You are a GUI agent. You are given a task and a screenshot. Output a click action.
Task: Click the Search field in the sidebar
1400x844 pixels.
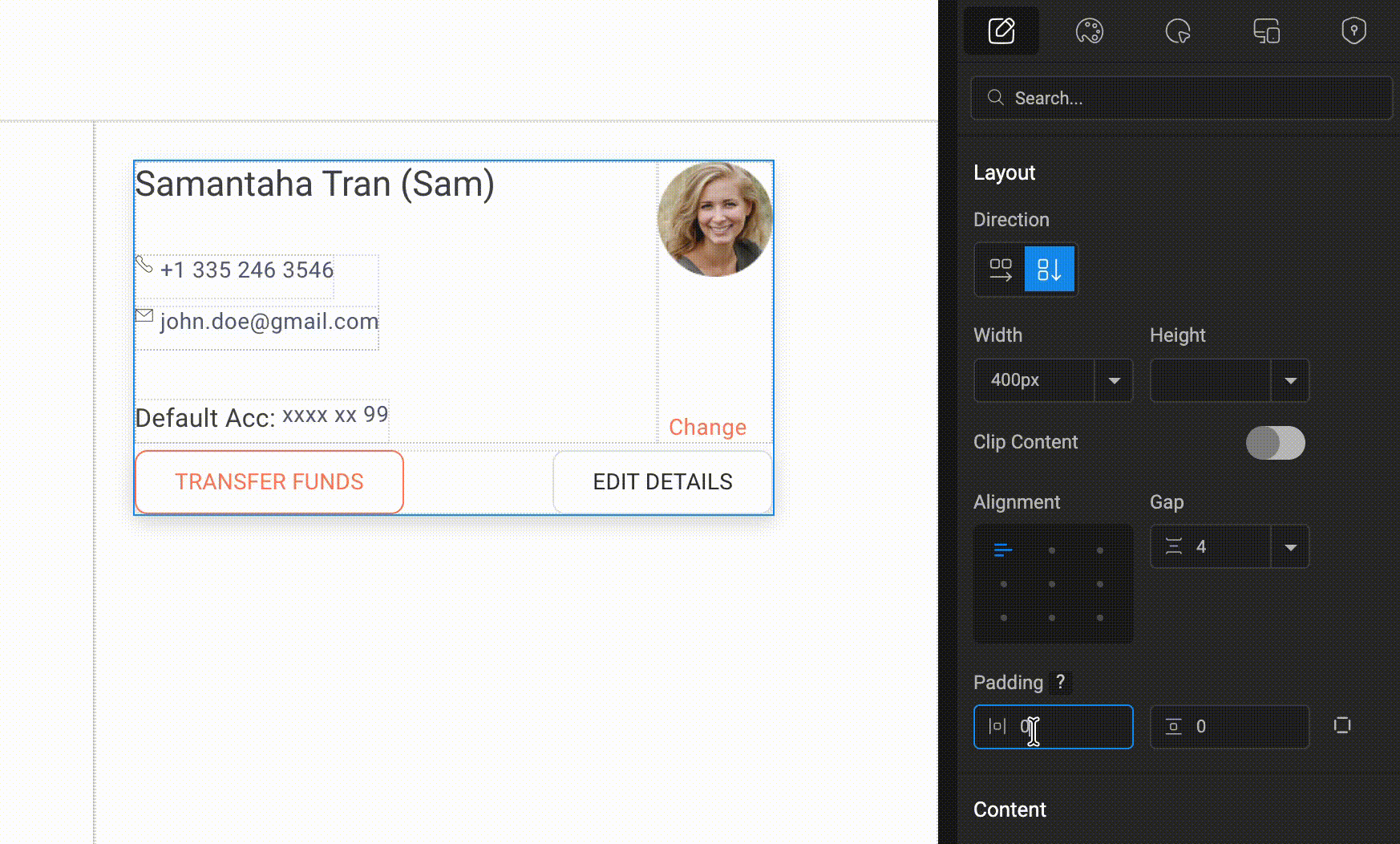pos(1181,97)
